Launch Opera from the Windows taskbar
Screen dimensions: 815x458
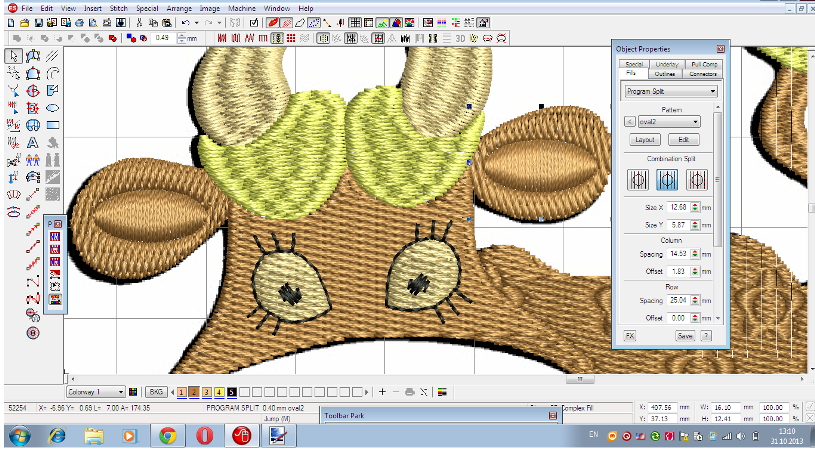pyautogui.click(x=203, y=437)
